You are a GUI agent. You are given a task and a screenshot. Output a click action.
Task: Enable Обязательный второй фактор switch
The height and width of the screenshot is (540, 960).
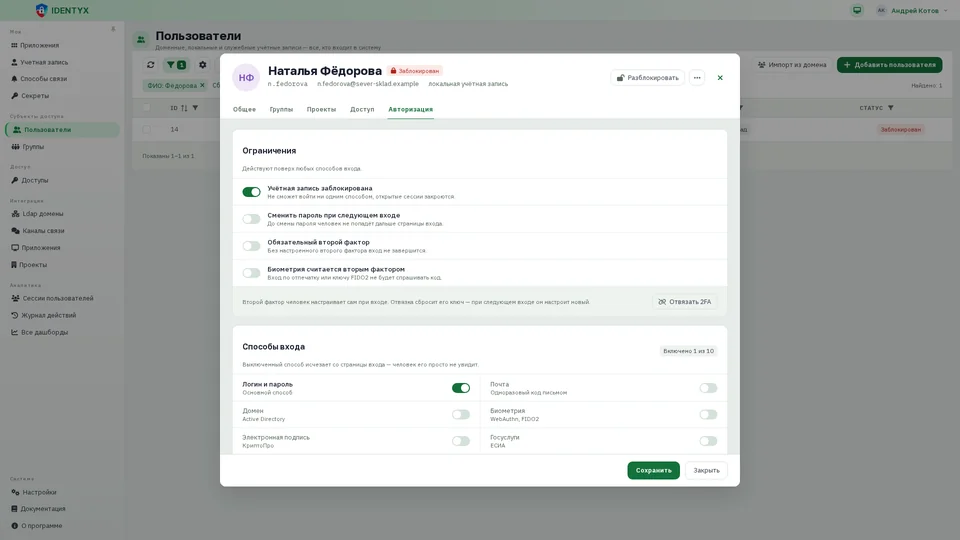(251, 246)
